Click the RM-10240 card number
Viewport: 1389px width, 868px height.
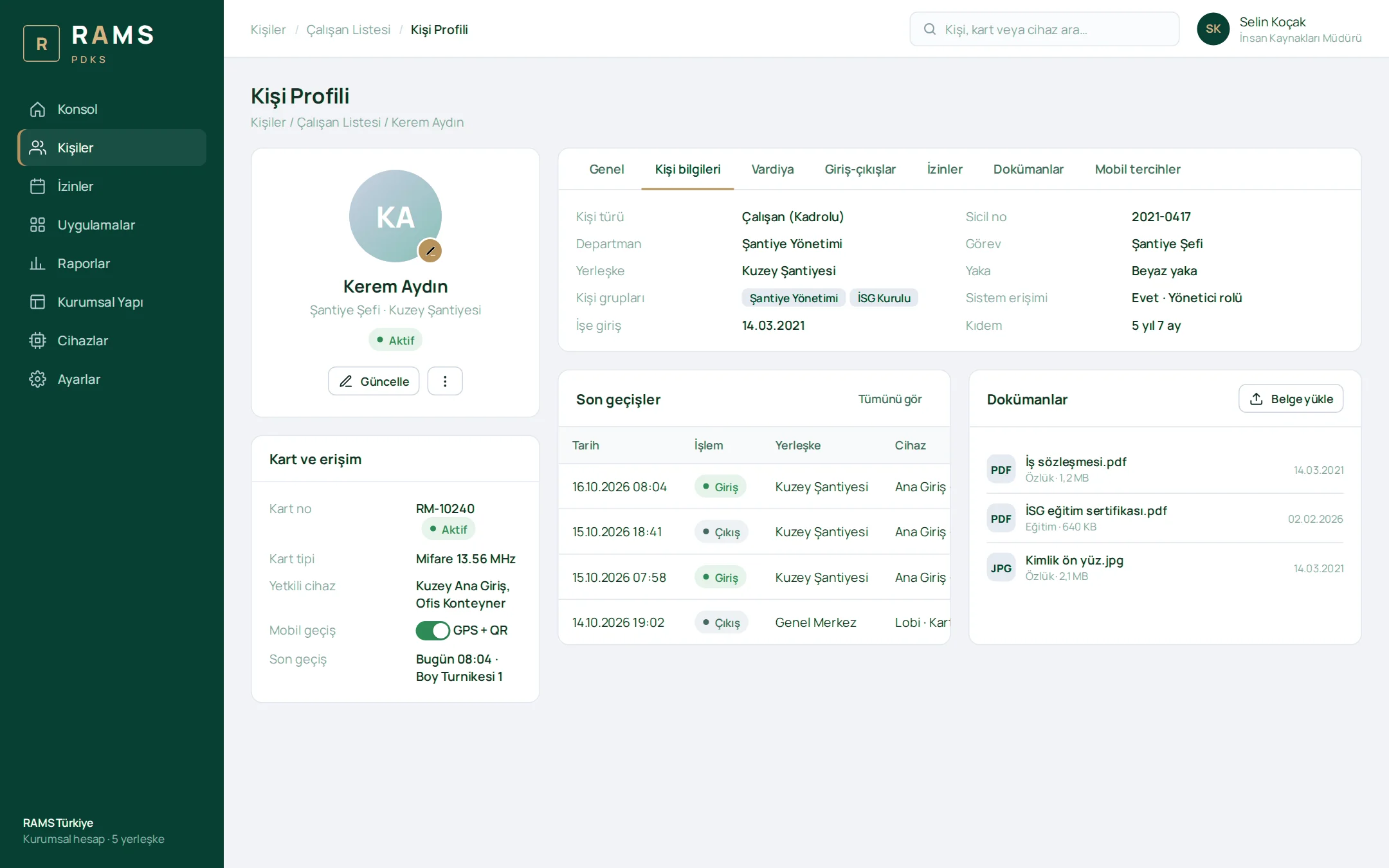(445, 509)
